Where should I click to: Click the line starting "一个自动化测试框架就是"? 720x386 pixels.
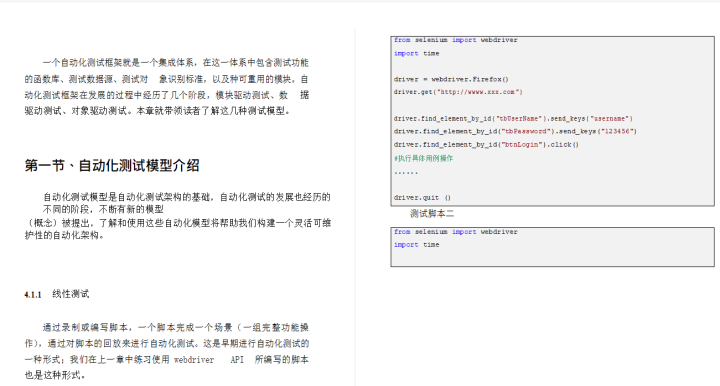tap(175, 62)
